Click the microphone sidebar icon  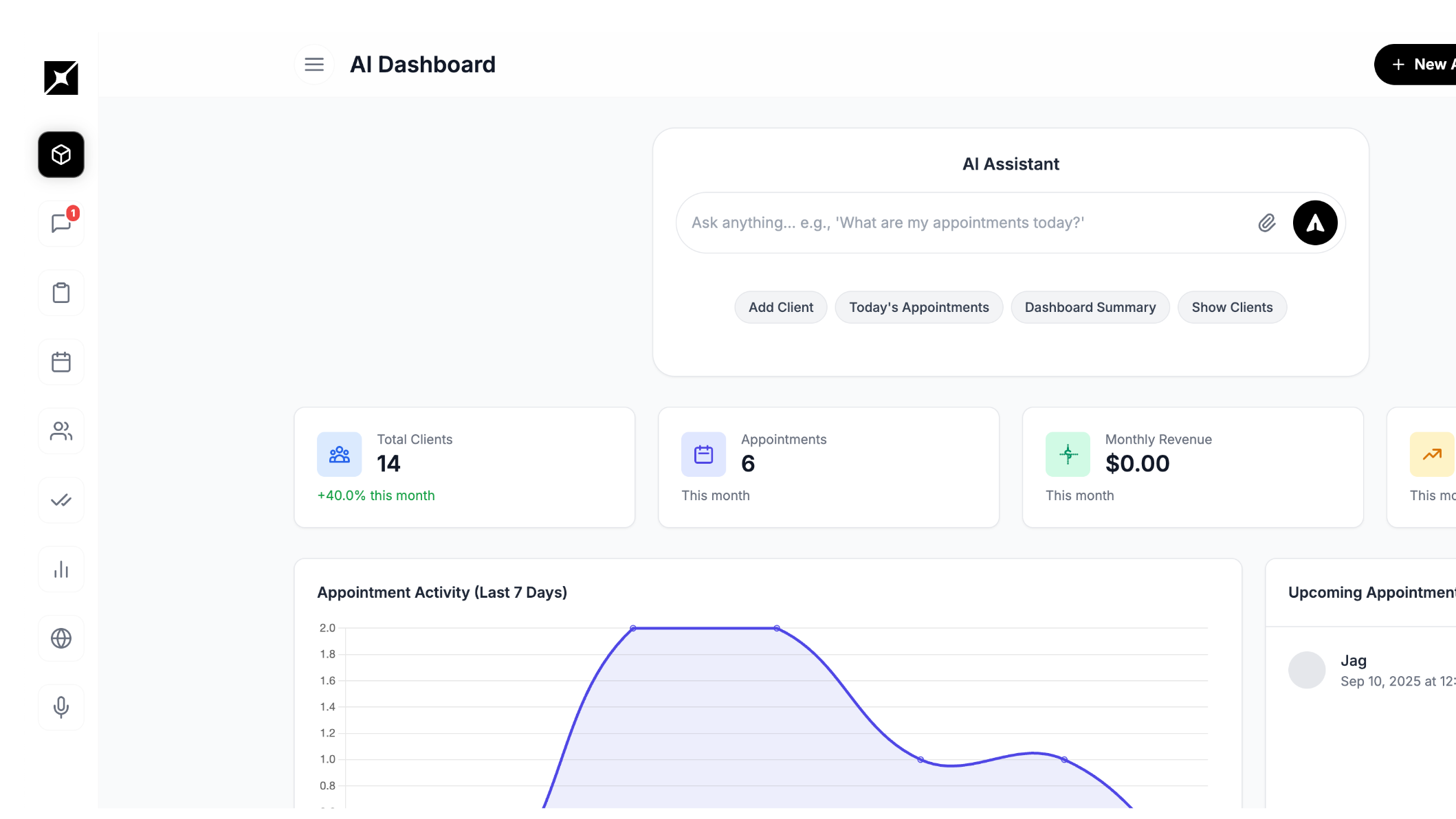(x=61, y=707)
